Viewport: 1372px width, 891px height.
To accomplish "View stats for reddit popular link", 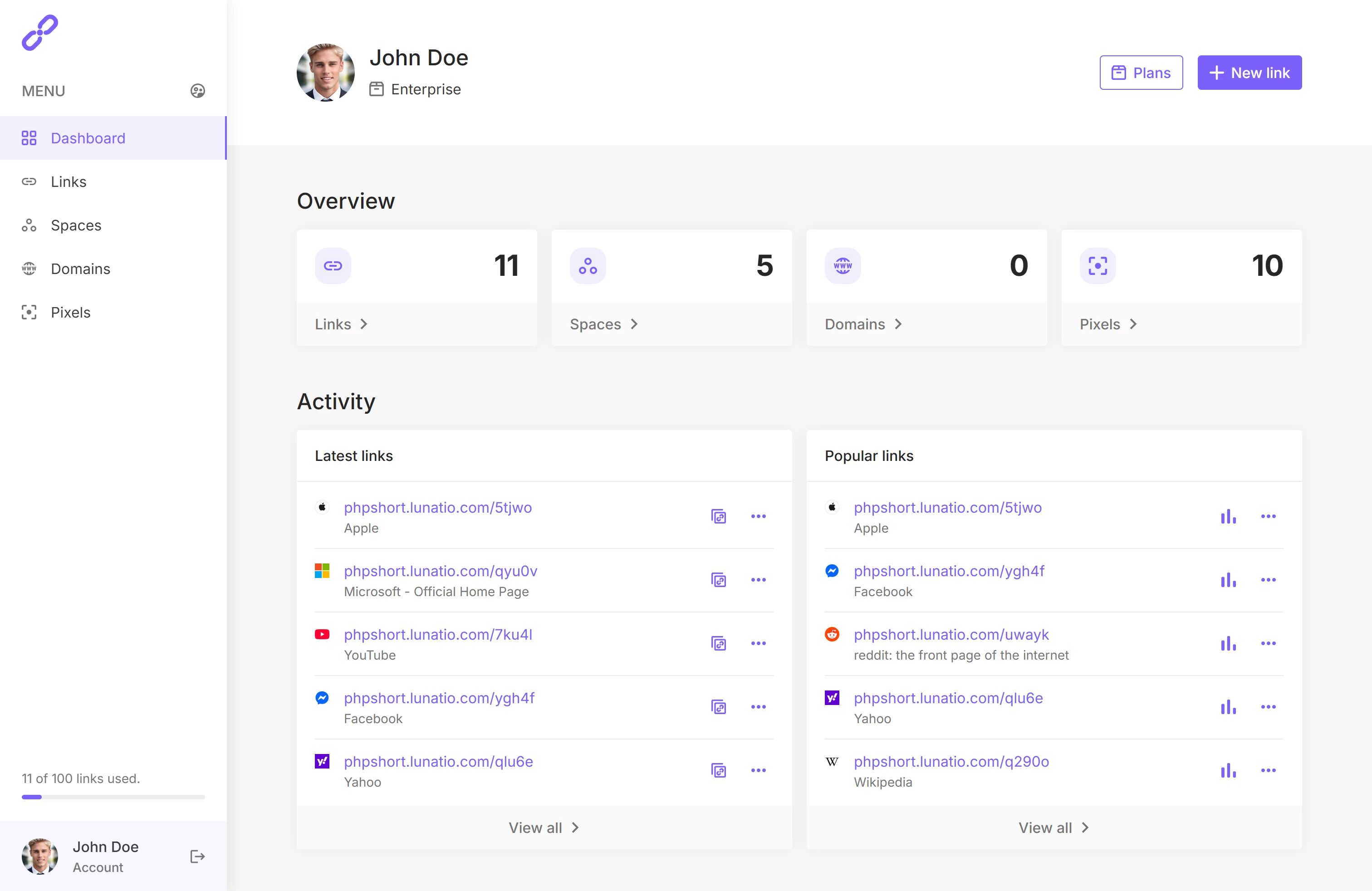I will click(1228, 643).
